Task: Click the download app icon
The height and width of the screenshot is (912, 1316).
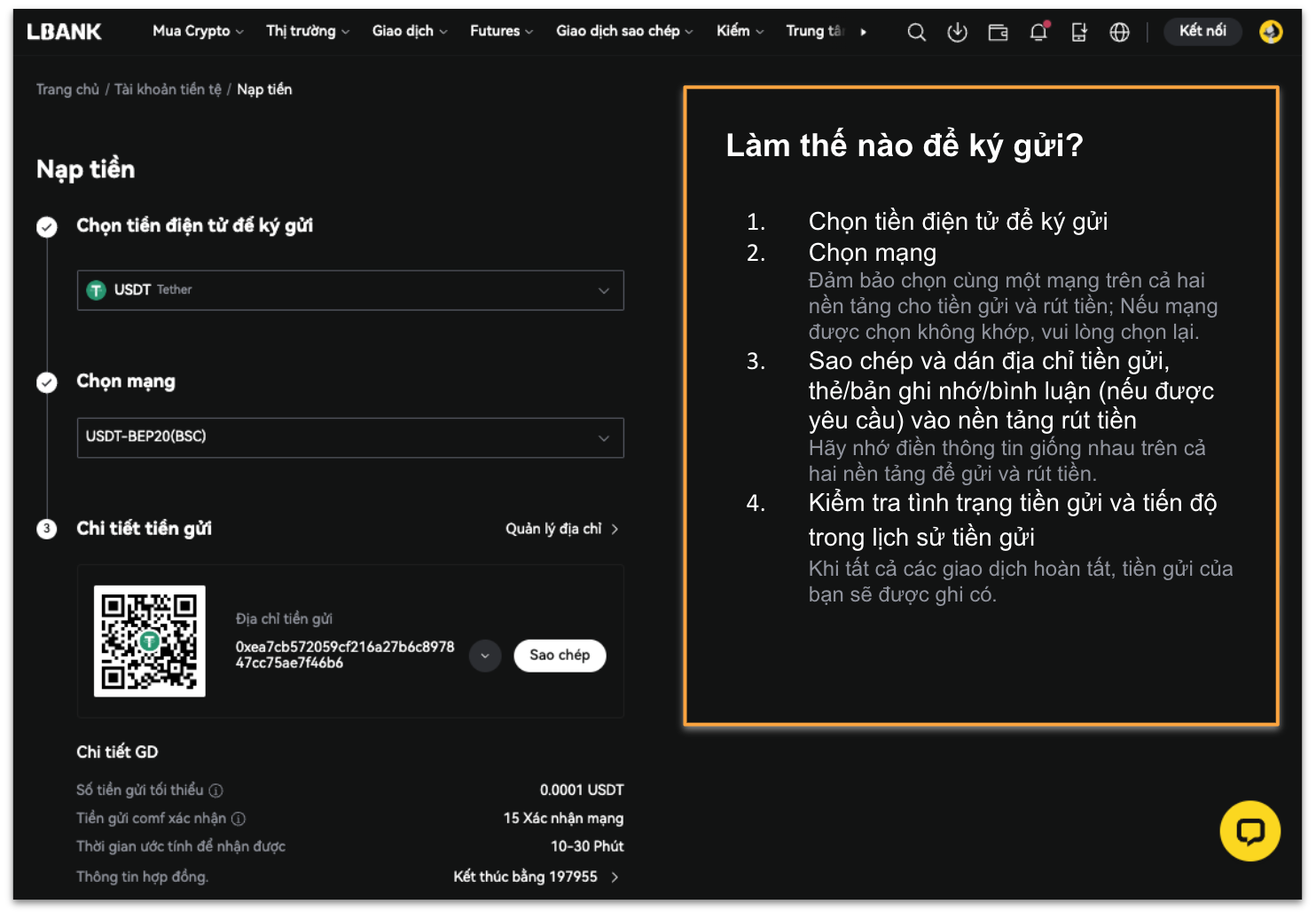Action: 958,33
